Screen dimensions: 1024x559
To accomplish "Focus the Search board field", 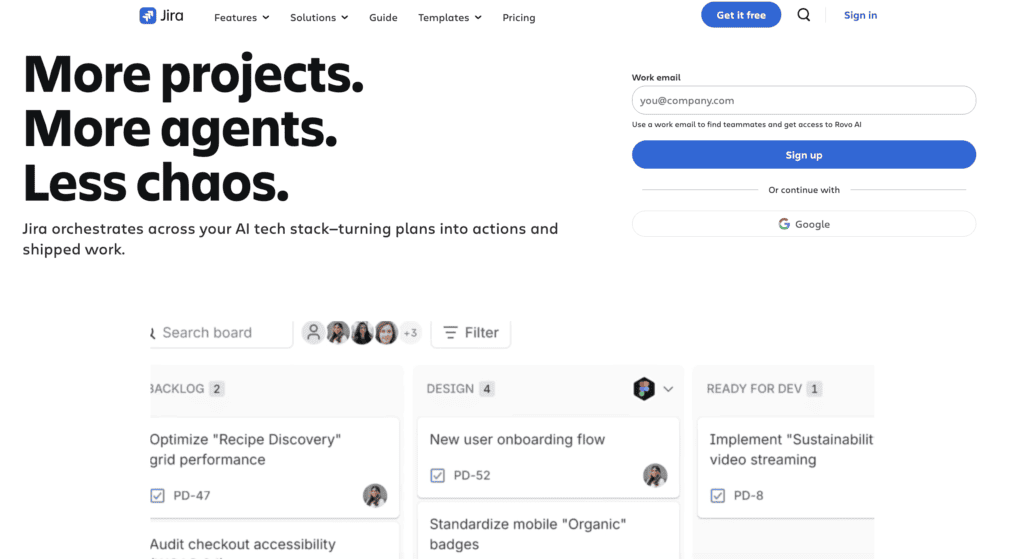I will tap(221, 333).
